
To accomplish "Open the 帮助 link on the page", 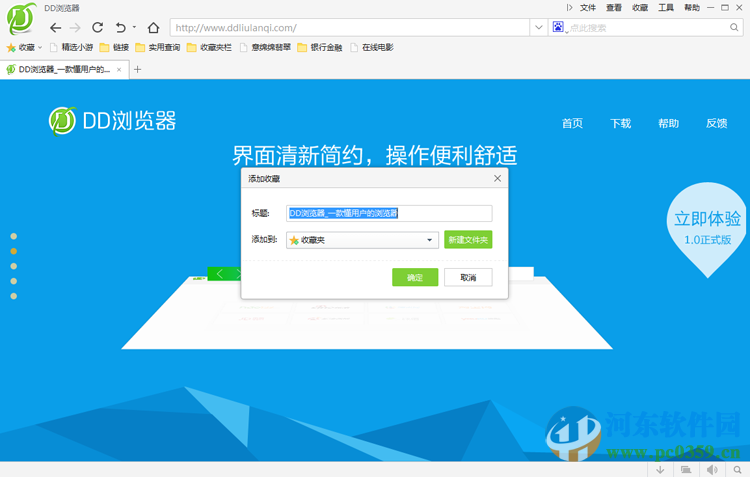I will pos(668,123).
